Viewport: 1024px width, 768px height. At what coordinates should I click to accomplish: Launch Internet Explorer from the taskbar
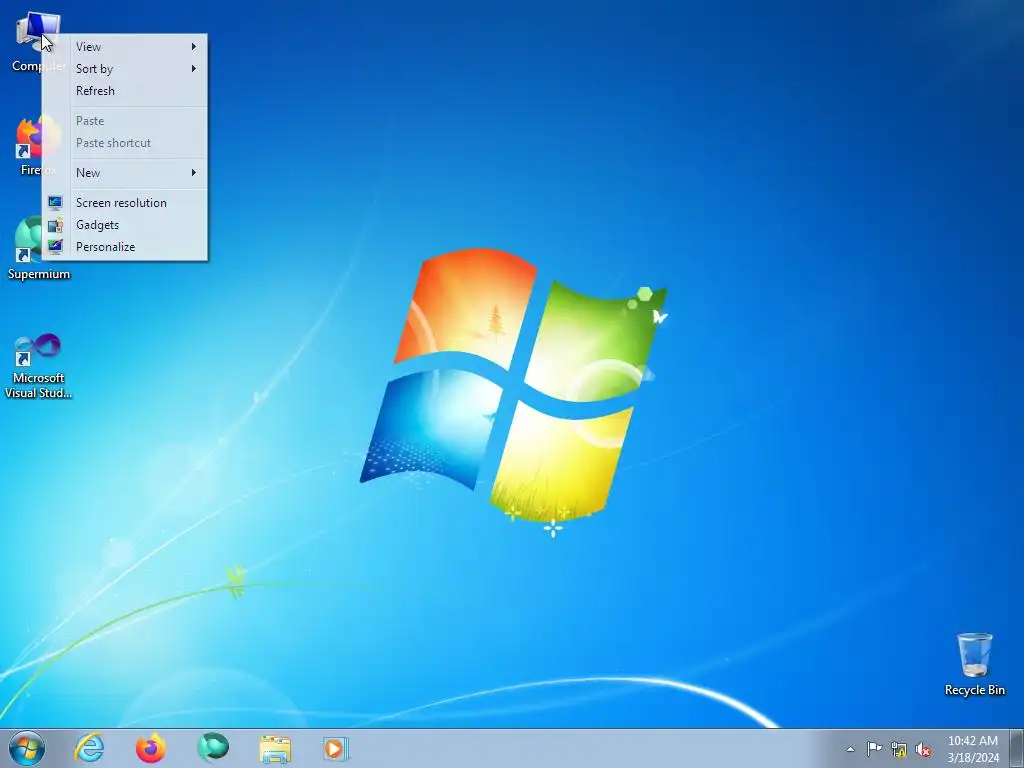[x=89, y=748]
